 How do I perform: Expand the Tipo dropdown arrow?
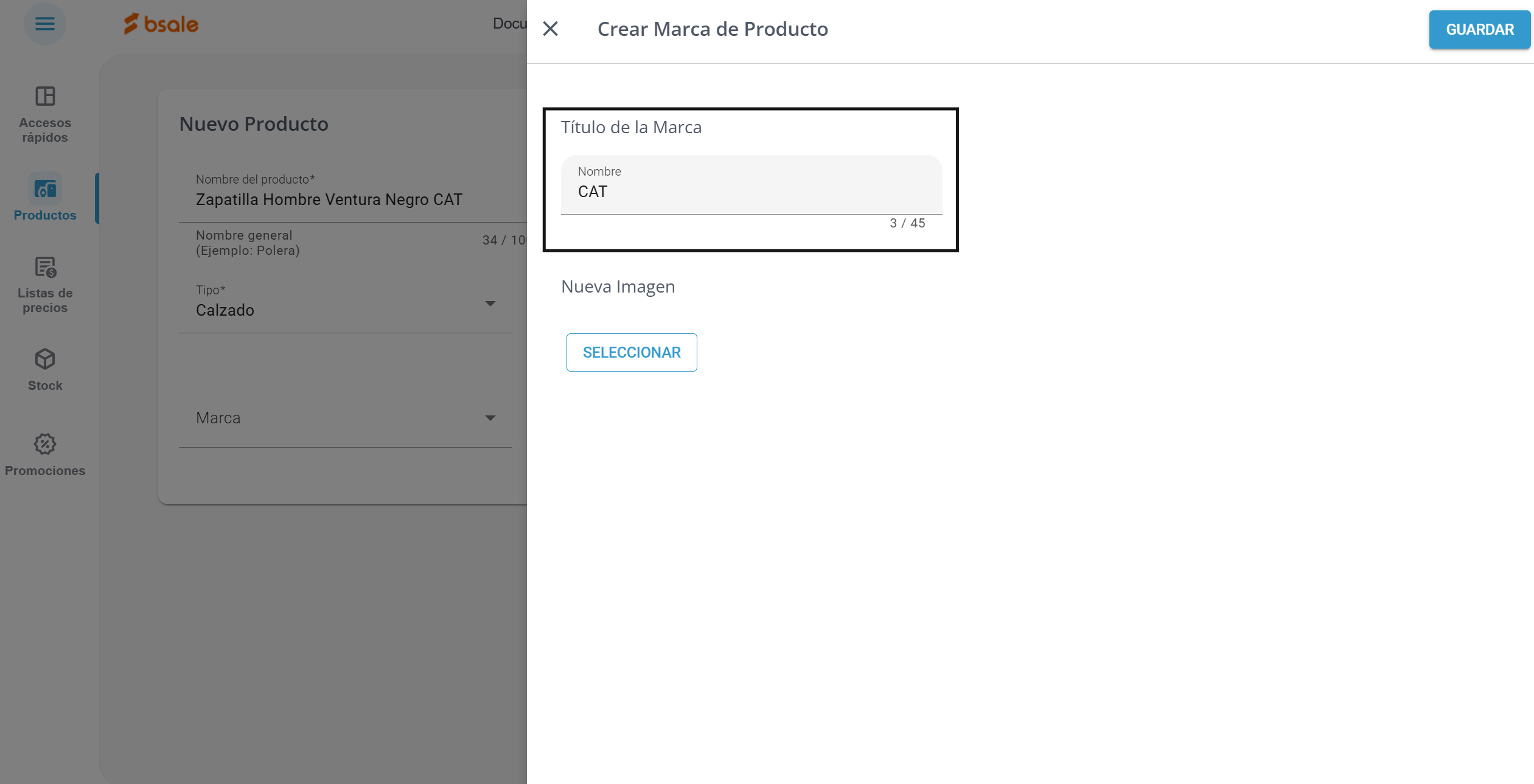click(x=490, y=304)
